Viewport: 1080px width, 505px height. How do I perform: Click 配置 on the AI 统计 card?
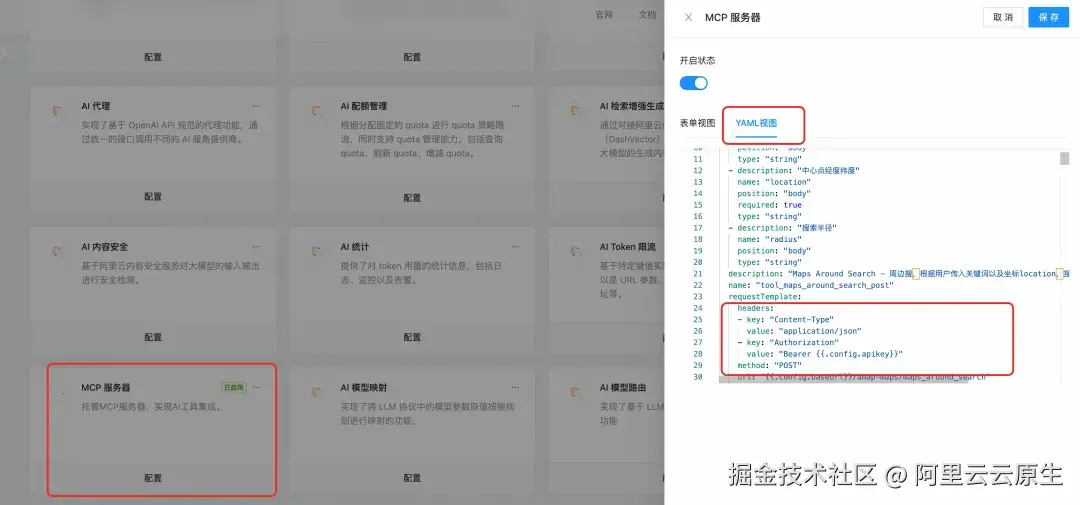point(412,337)
